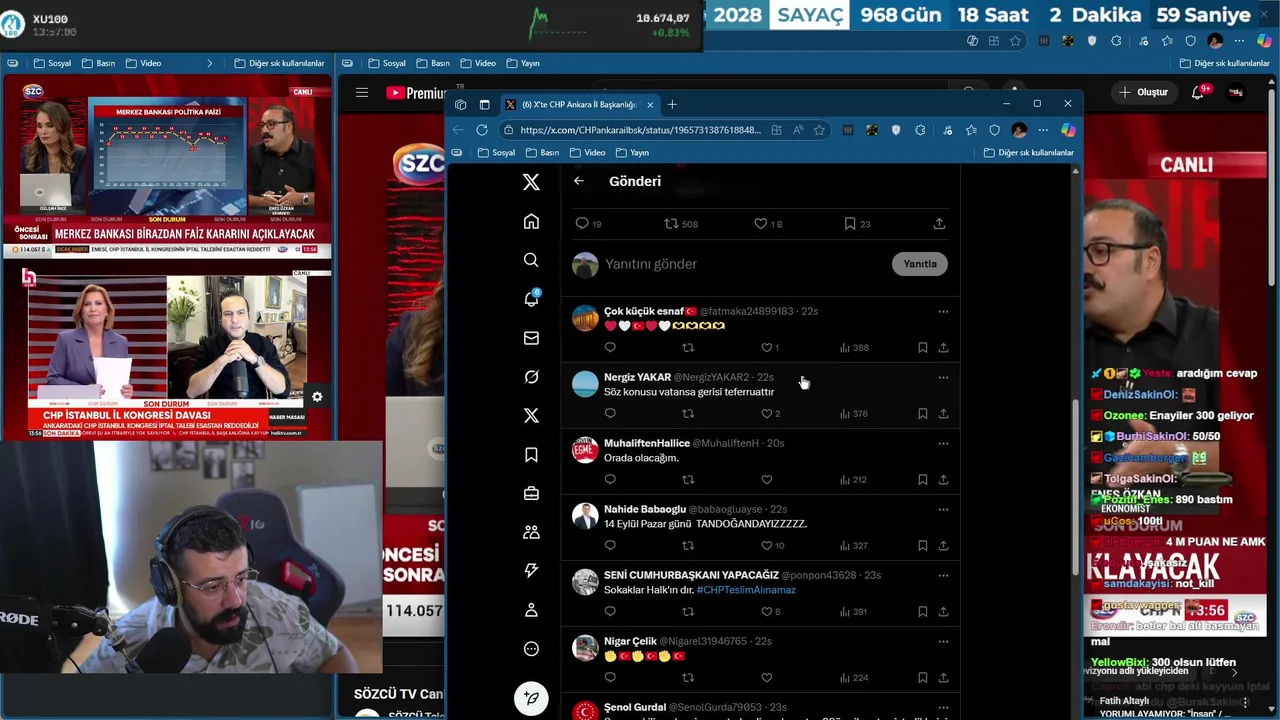
Task: Open Communities people icon in X sidebar
Action: click(x=531, y=532)
